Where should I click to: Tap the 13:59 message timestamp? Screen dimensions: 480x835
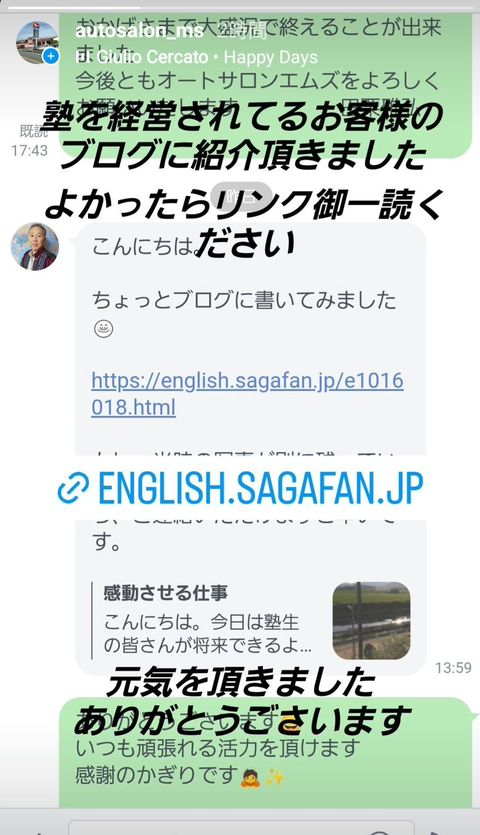point(453,668)
